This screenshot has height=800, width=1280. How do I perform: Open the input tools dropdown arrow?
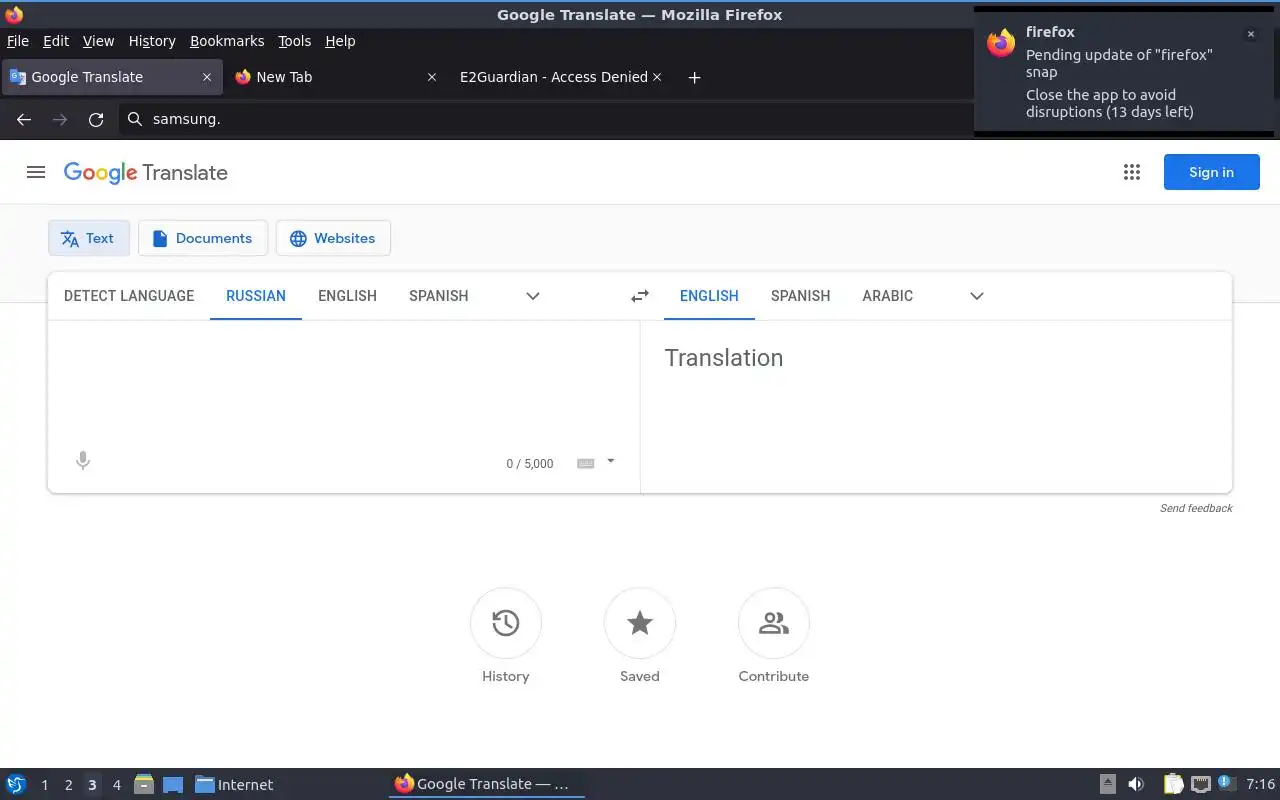tap(611, 461)
